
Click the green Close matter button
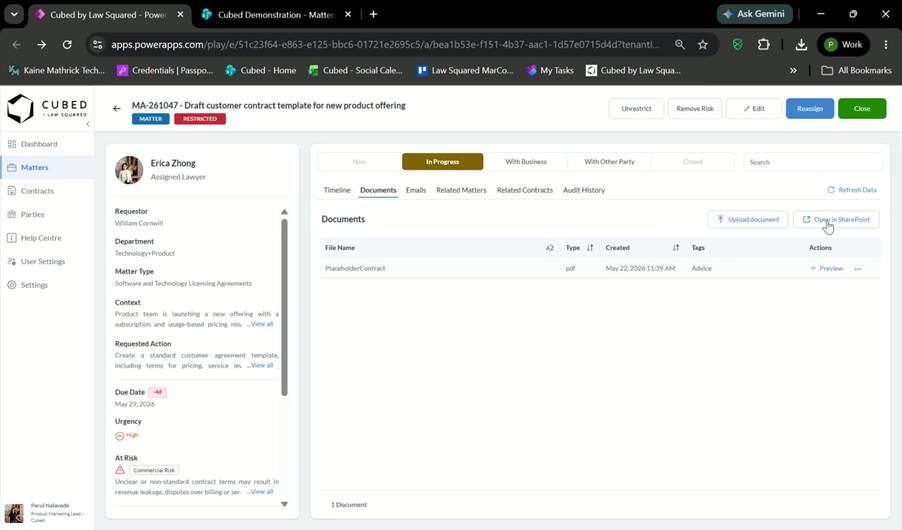pyautogui.click(x=862, y=108)
